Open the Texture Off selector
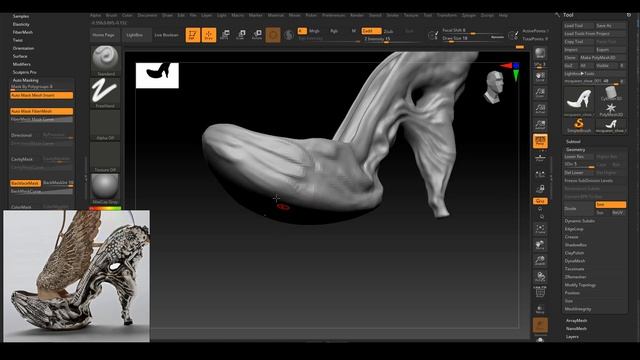The image size is (640, 360). click(105, 157)
